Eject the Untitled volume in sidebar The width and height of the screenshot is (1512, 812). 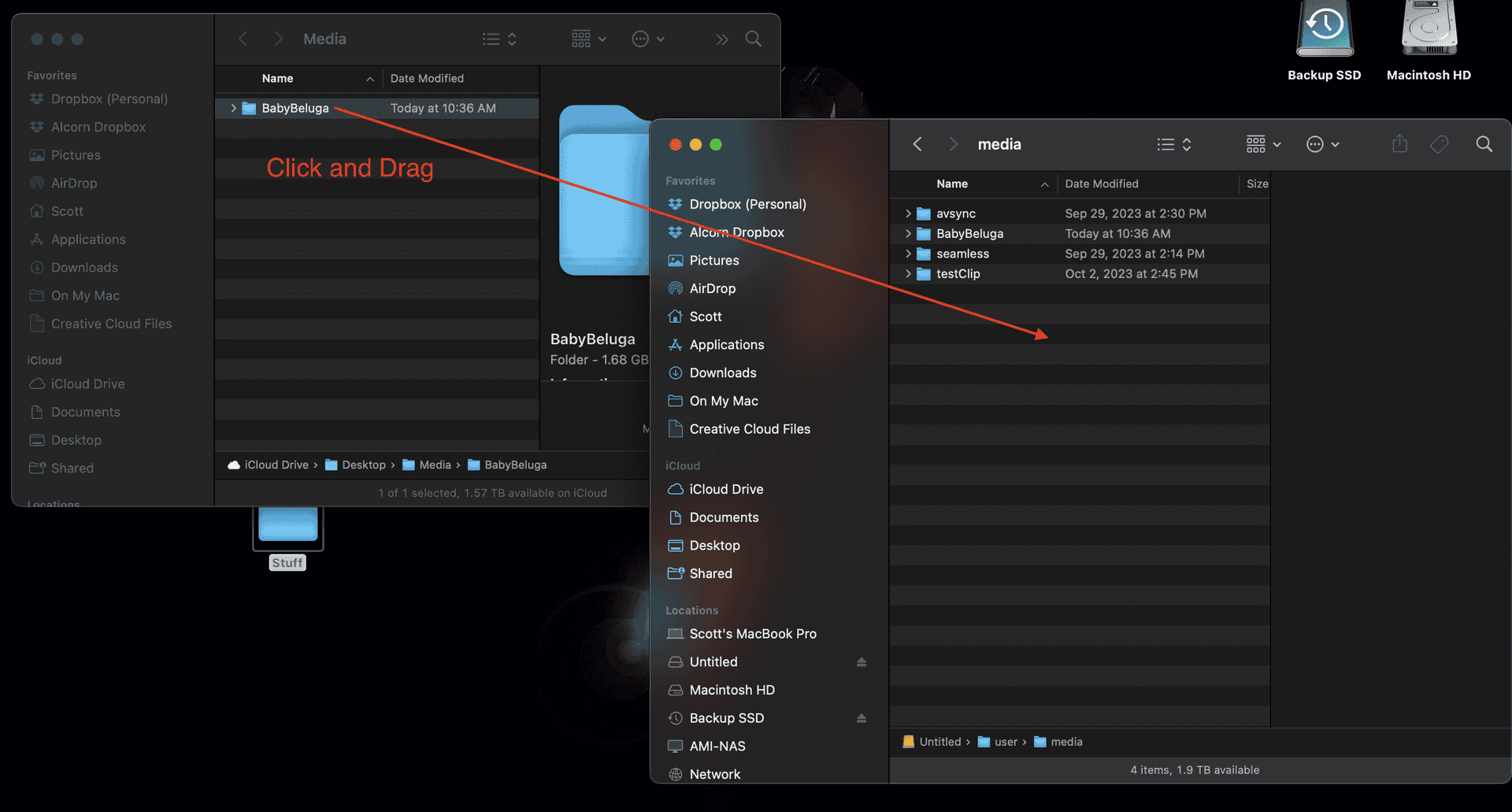click(862, 662)
